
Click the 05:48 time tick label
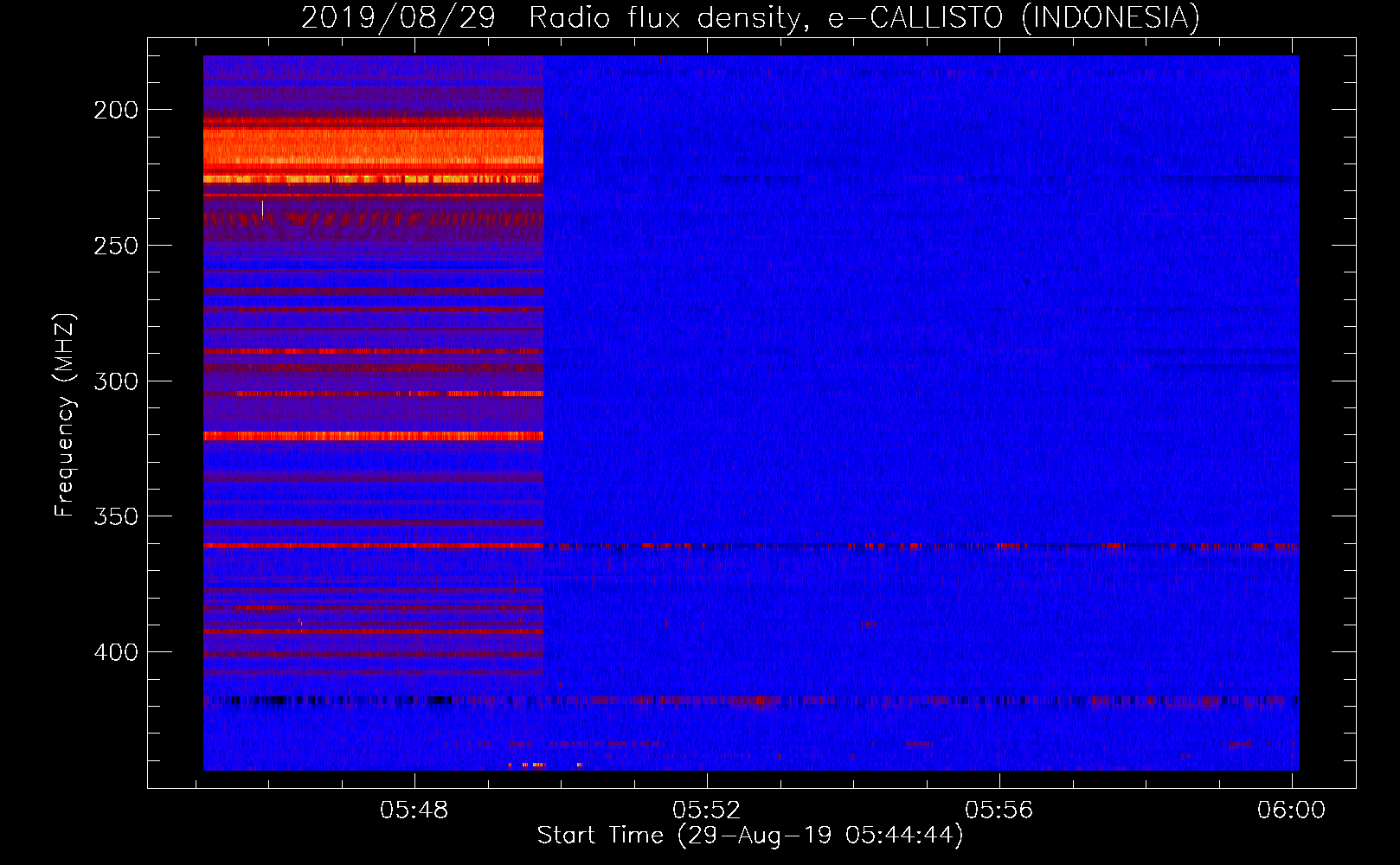click(x=414, y=810)
